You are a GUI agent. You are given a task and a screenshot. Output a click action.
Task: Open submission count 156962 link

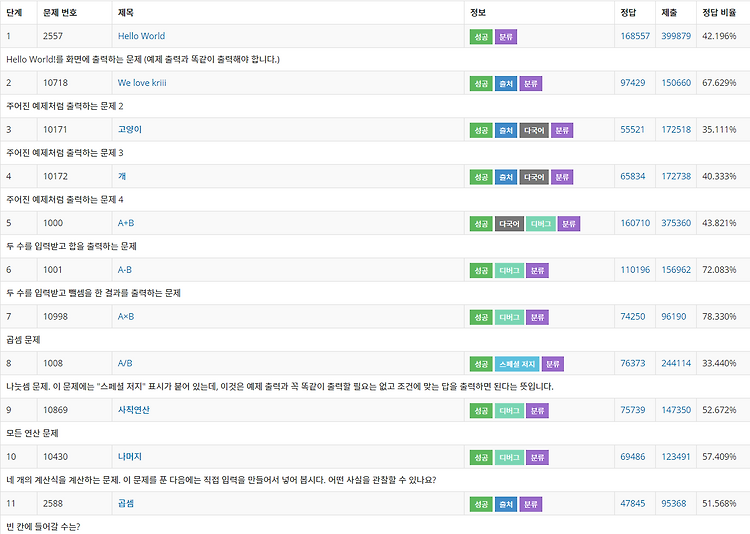coord(676,270)
